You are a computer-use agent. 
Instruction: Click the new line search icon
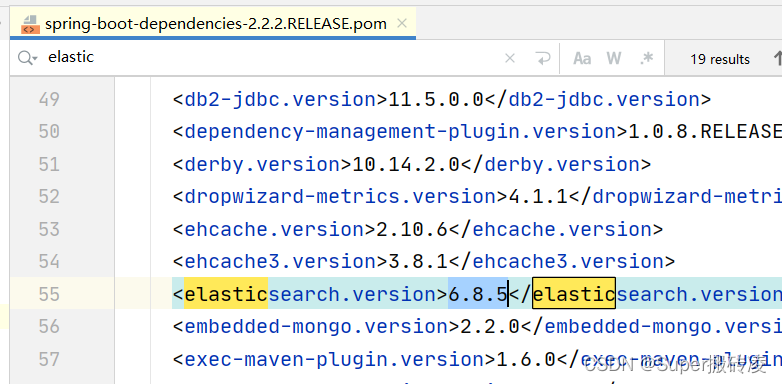(542, 58)
